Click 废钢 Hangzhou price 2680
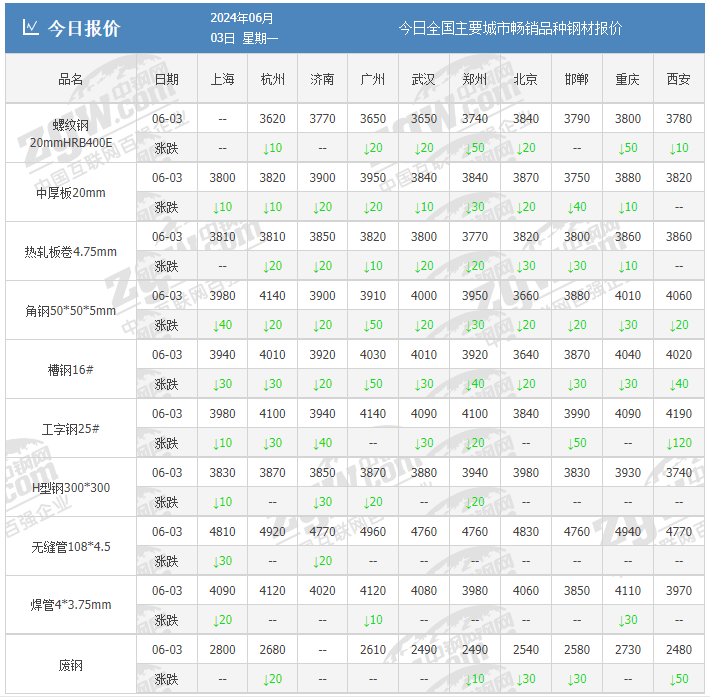The image size is (710, 698). pyautogui.click(x=273, y=650)
